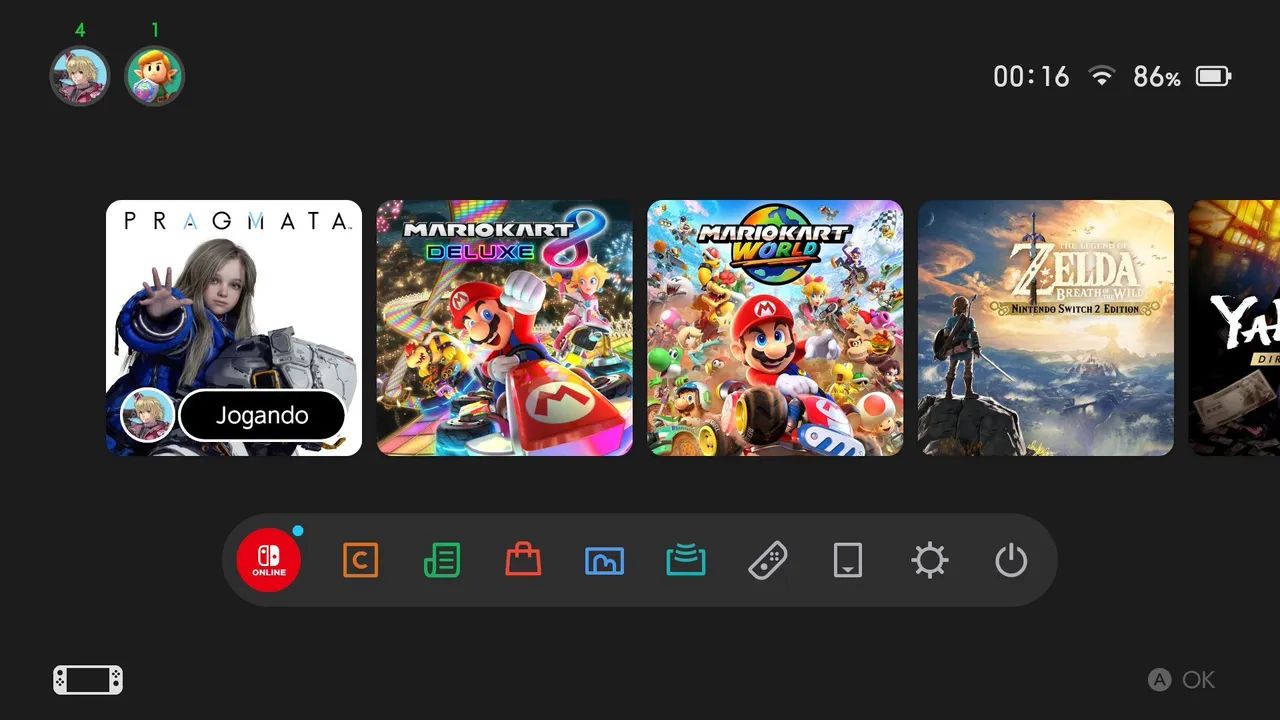Open the Controllers icon

click(767, 561)
